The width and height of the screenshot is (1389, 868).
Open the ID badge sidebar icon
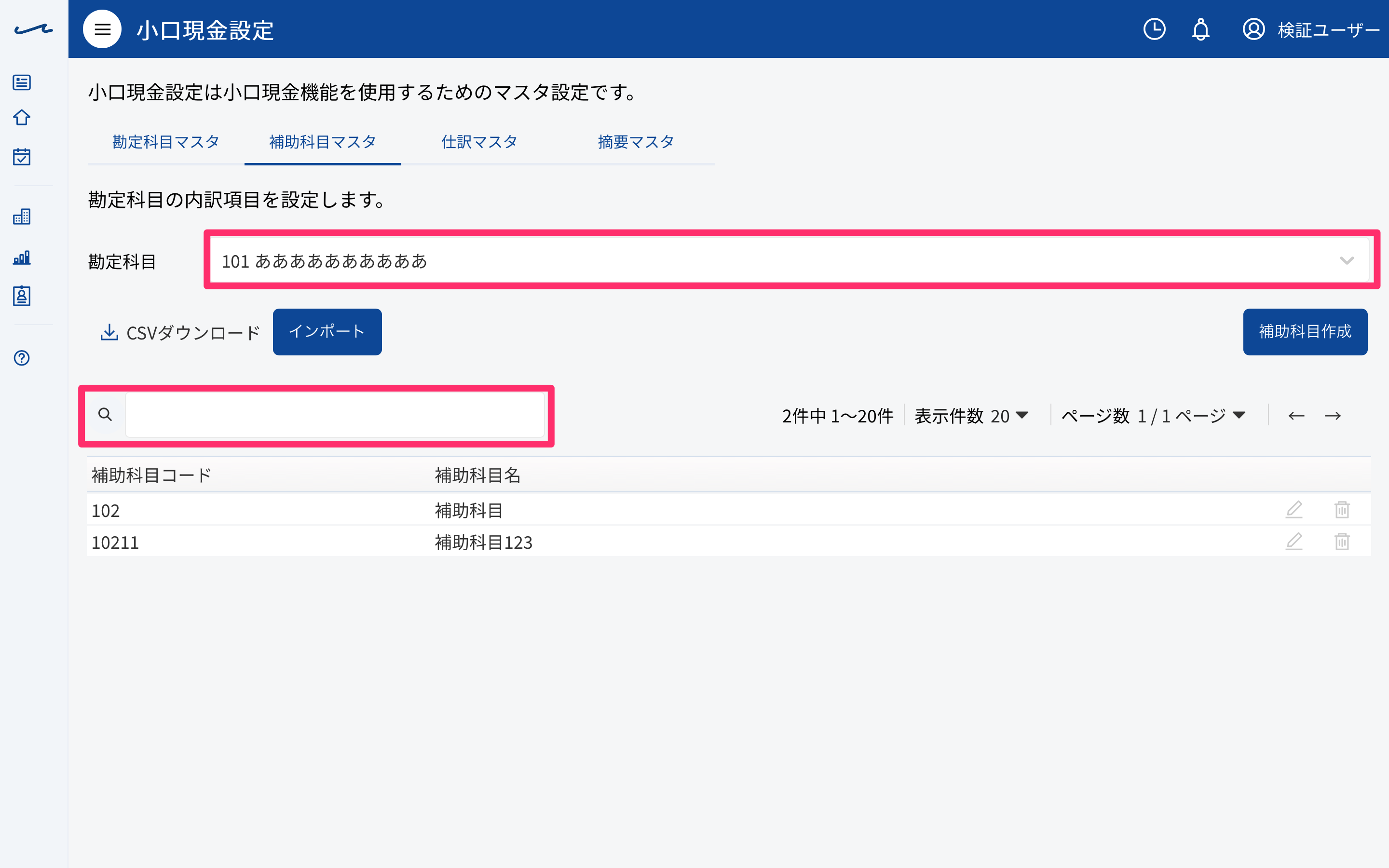(22, 296)
